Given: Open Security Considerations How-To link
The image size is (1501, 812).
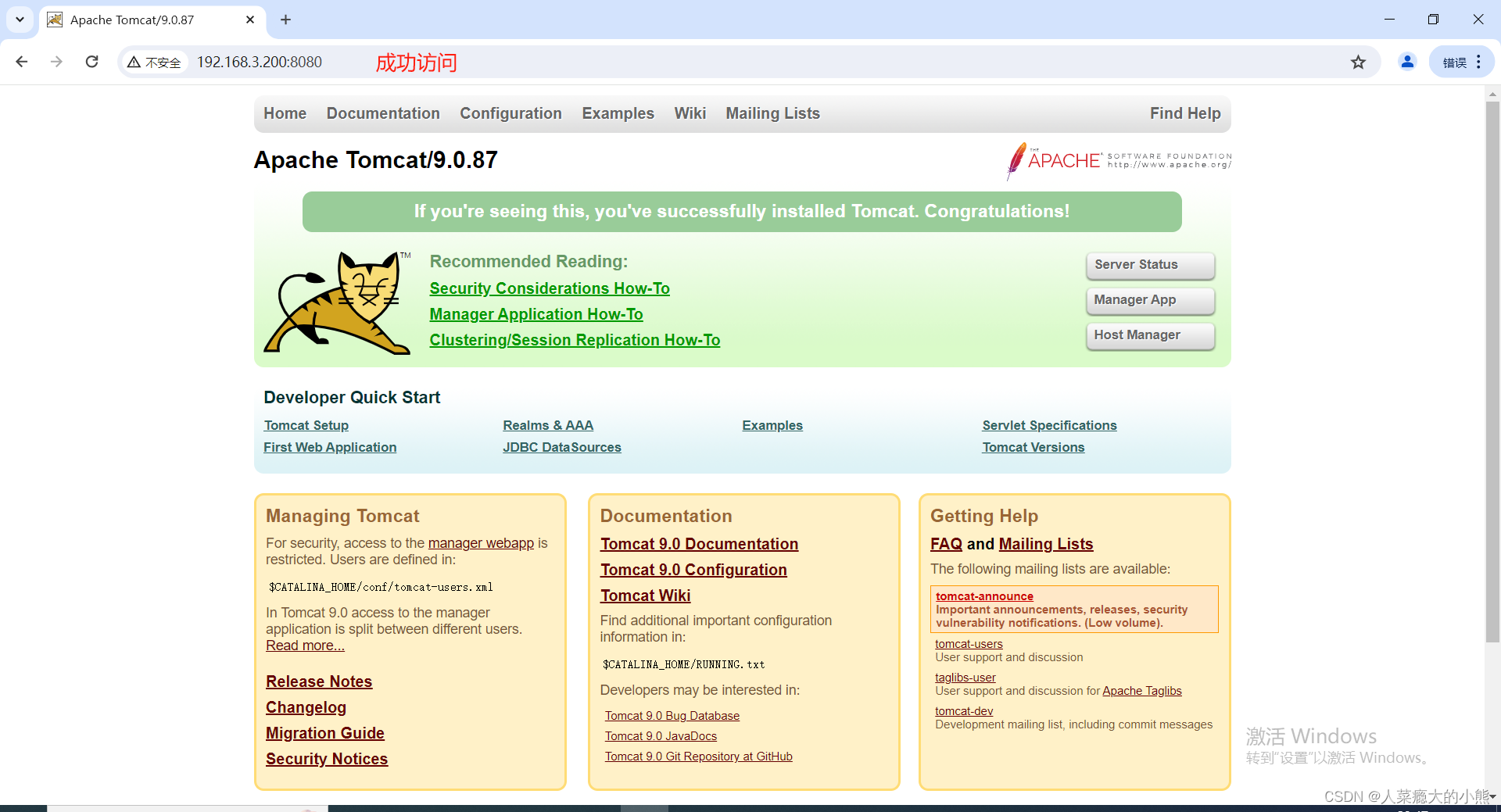Looking at the screenshot, I should pos(550,288).
